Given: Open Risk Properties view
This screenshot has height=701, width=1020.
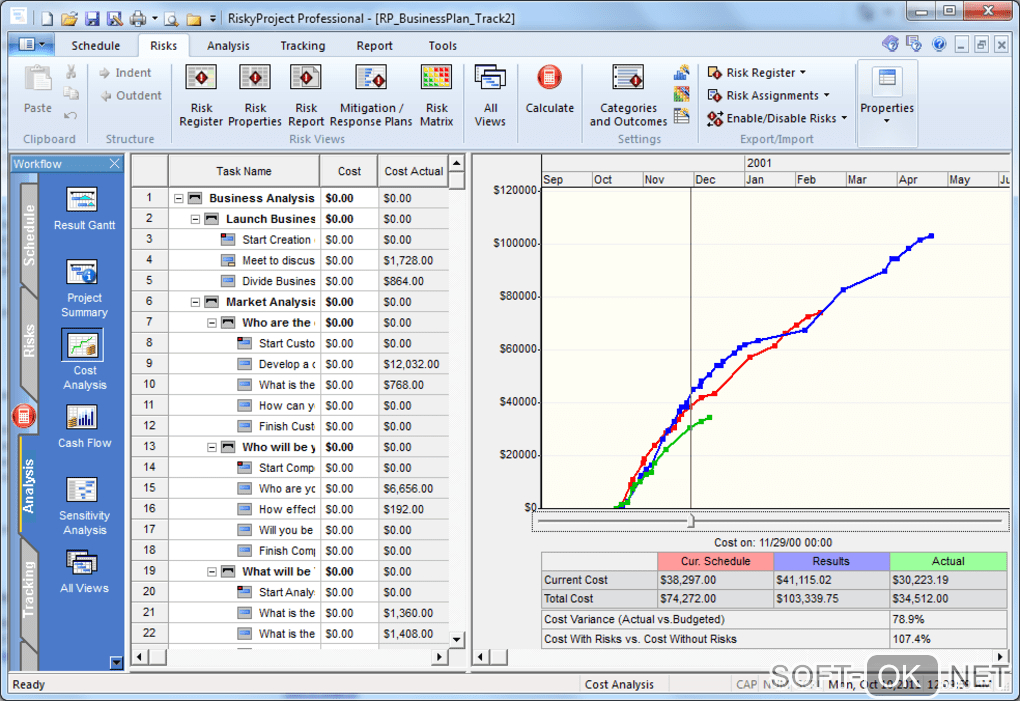Looking at the screenshot, I should click(x=255, y=95).
